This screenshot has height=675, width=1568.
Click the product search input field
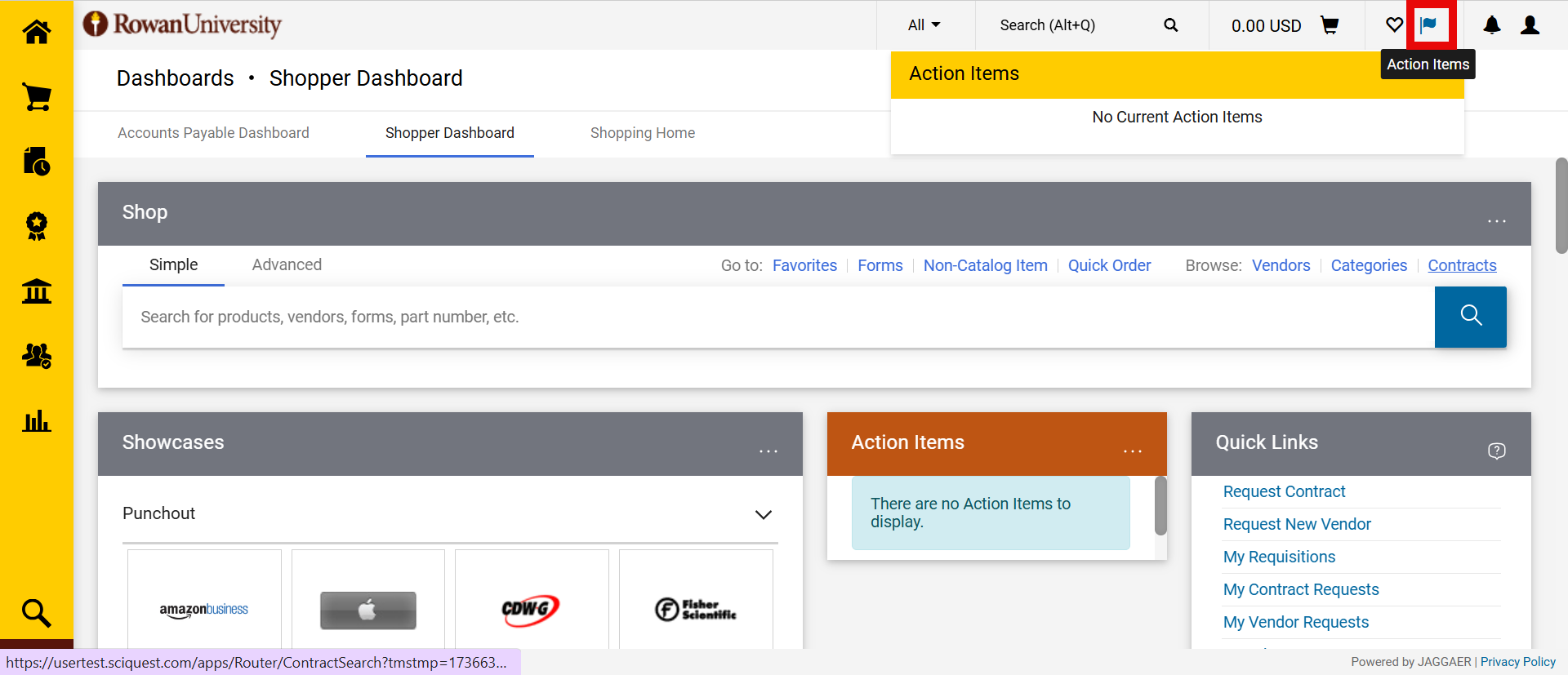pos(776,317)
